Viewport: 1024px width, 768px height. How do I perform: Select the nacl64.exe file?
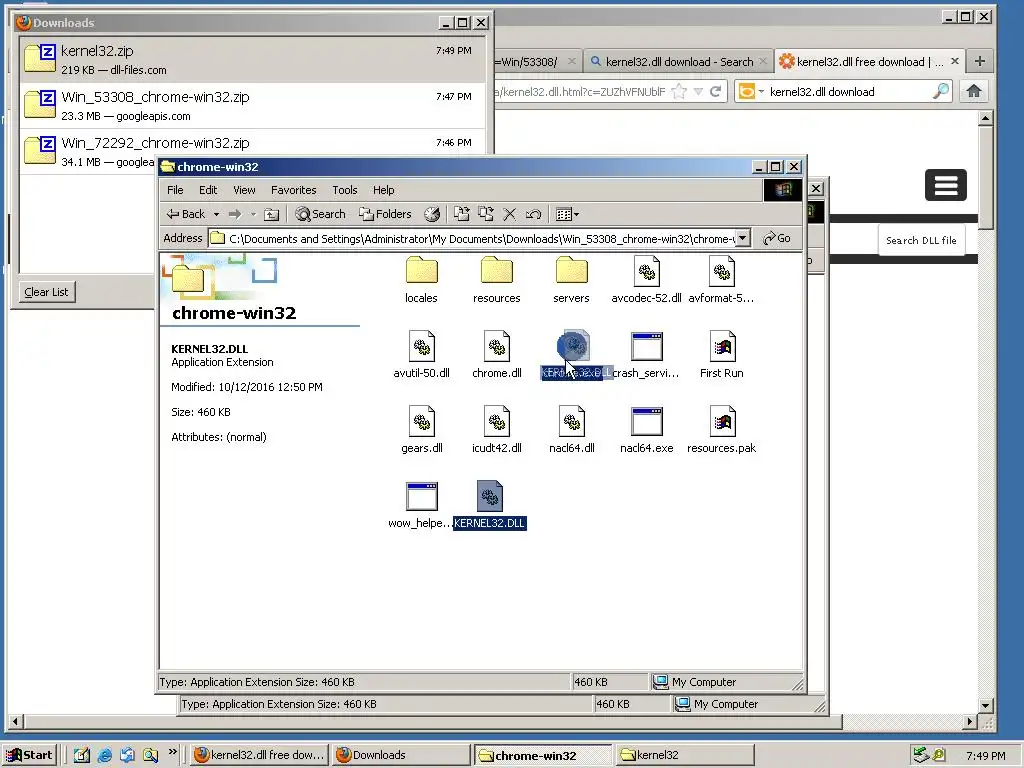coord(647,430)
